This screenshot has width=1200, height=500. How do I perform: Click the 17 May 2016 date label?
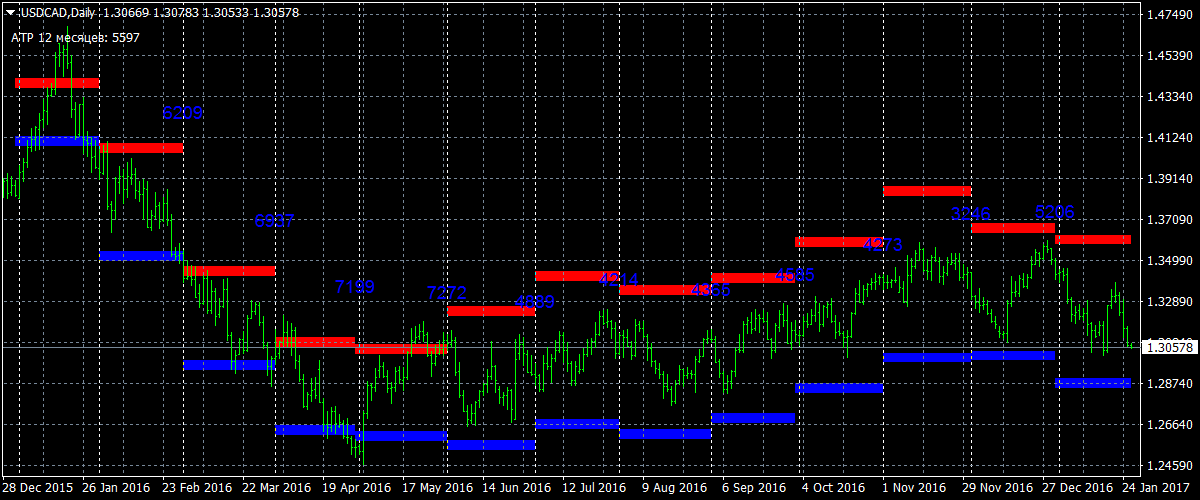[x=439, y=488]
